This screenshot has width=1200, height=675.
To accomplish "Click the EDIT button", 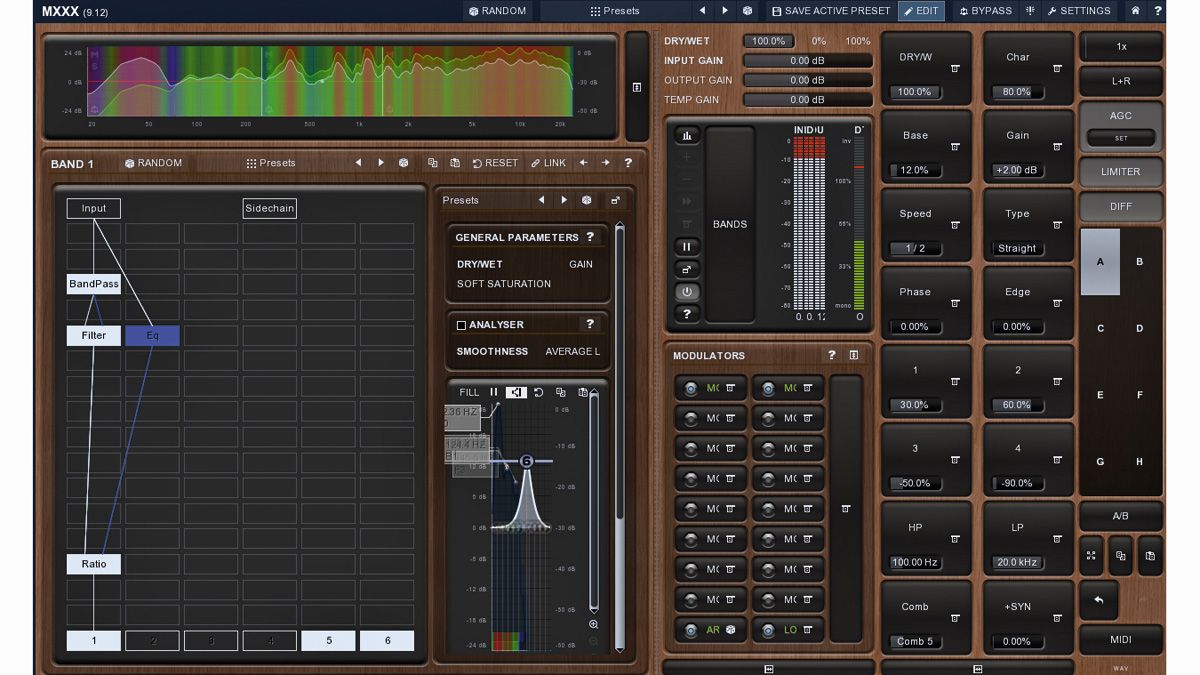I will click(x=921, y=11).
